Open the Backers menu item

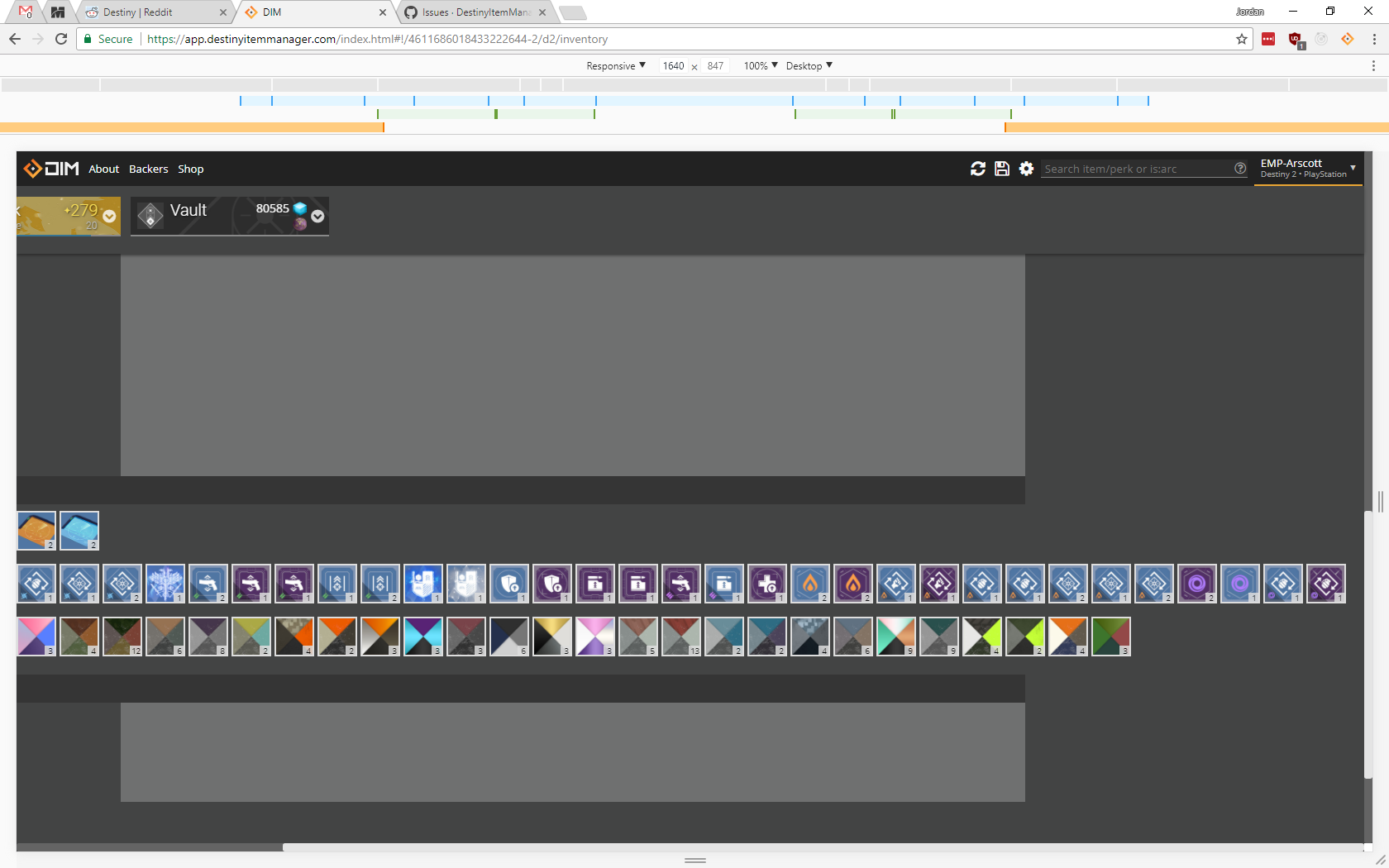[149, 169]
